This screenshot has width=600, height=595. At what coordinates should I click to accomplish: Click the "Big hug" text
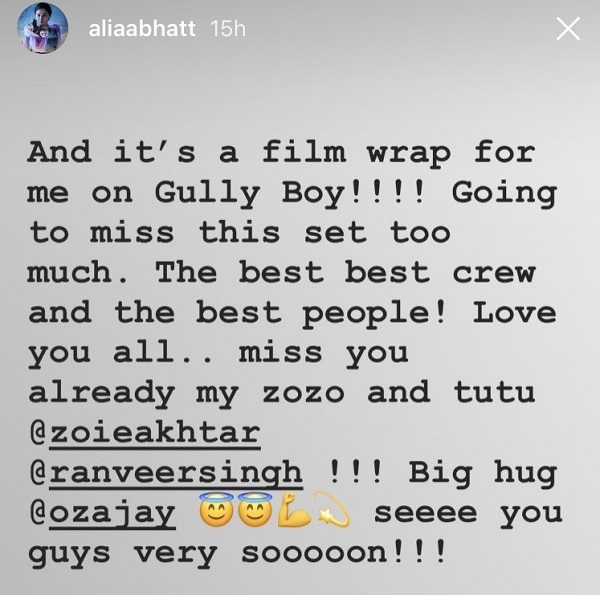click(x=483, y=474)
